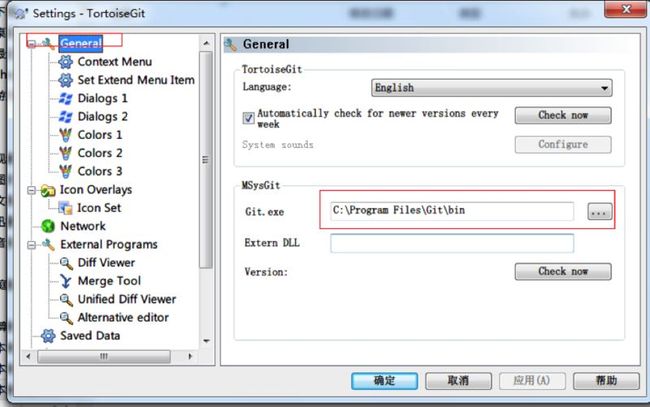The width and height of the screenshot is (650, 407).
Task: Collapse the General tree node
Action: [x=32, y=44]
